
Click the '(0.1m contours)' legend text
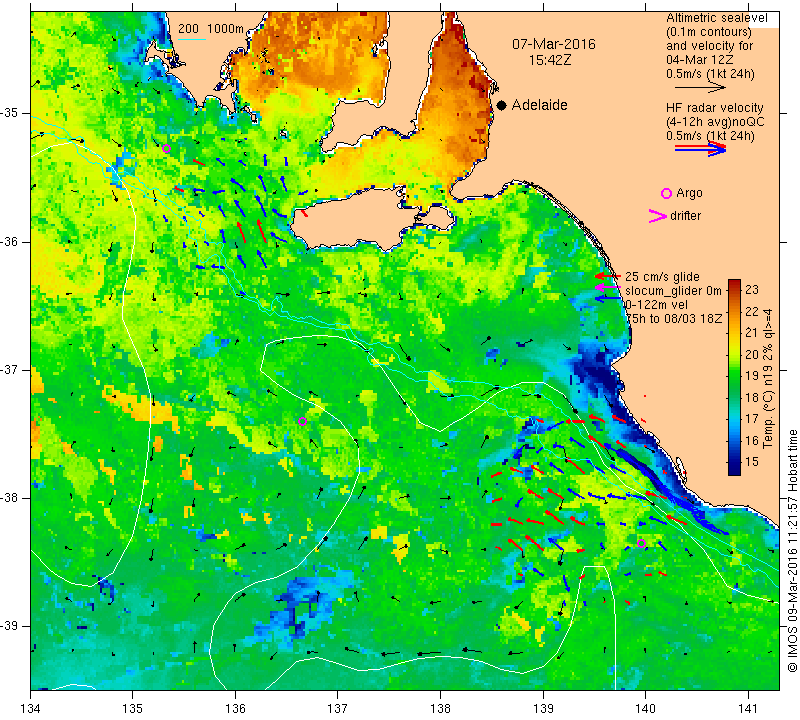709,32
